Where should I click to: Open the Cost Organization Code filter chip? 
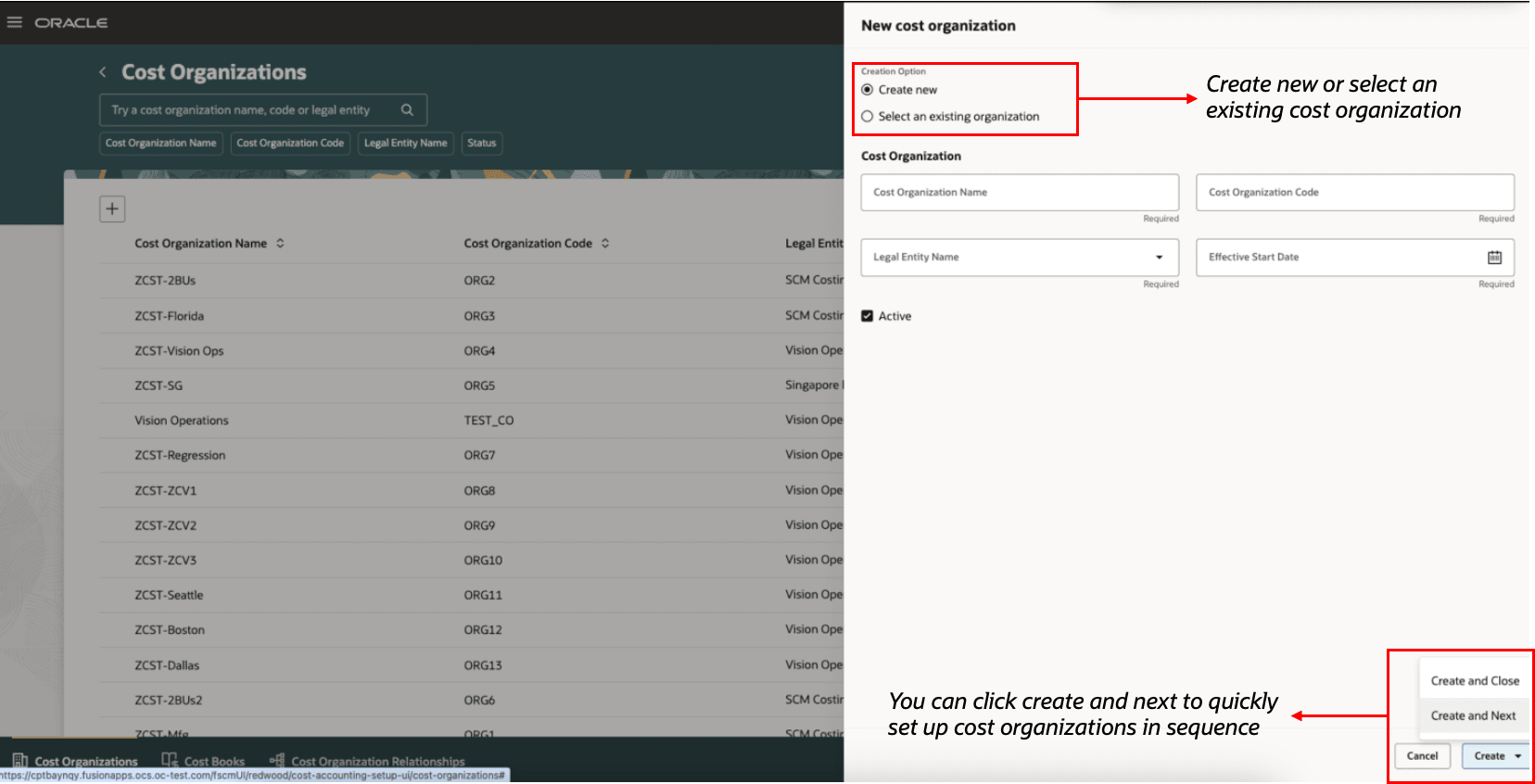(x=290, y=143)
